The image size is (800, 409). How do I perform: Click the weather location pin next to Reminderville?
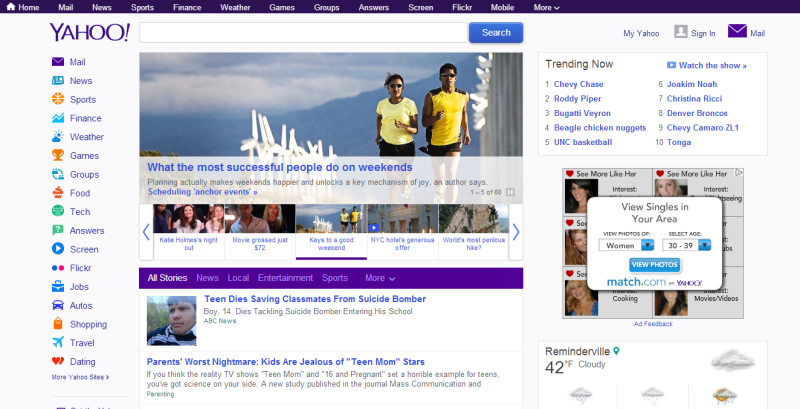[x=616, y=351]
